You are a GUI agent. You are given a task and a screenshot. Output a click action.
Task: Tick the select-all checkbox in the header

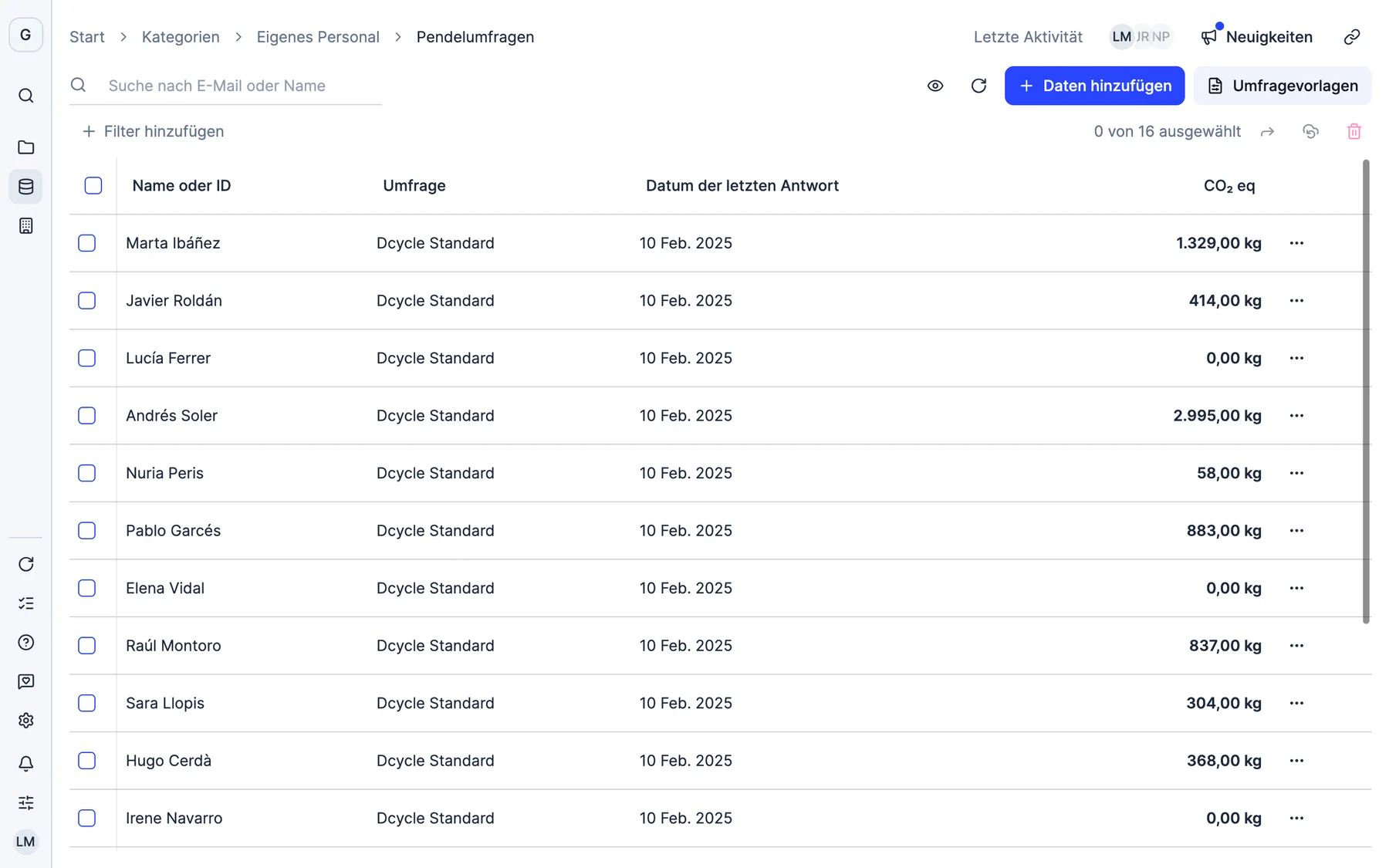coord(93,185)
